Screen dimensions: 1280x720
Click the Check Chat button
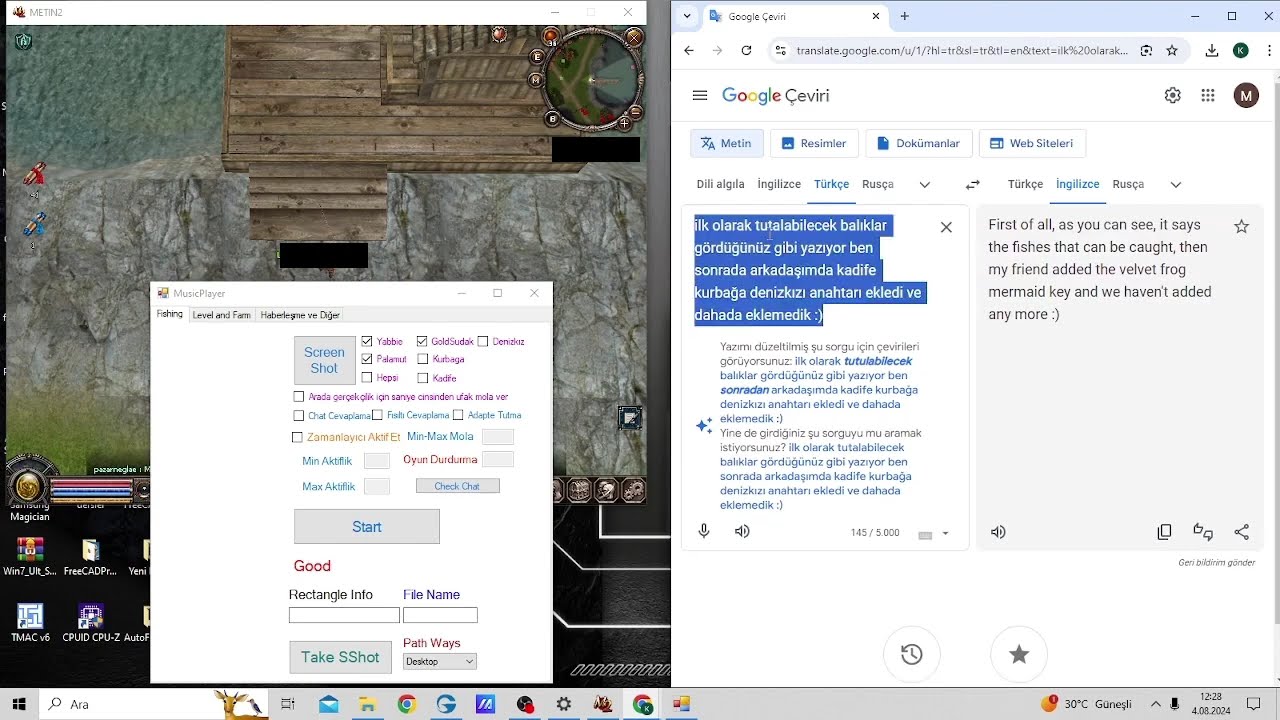[457, 486]
